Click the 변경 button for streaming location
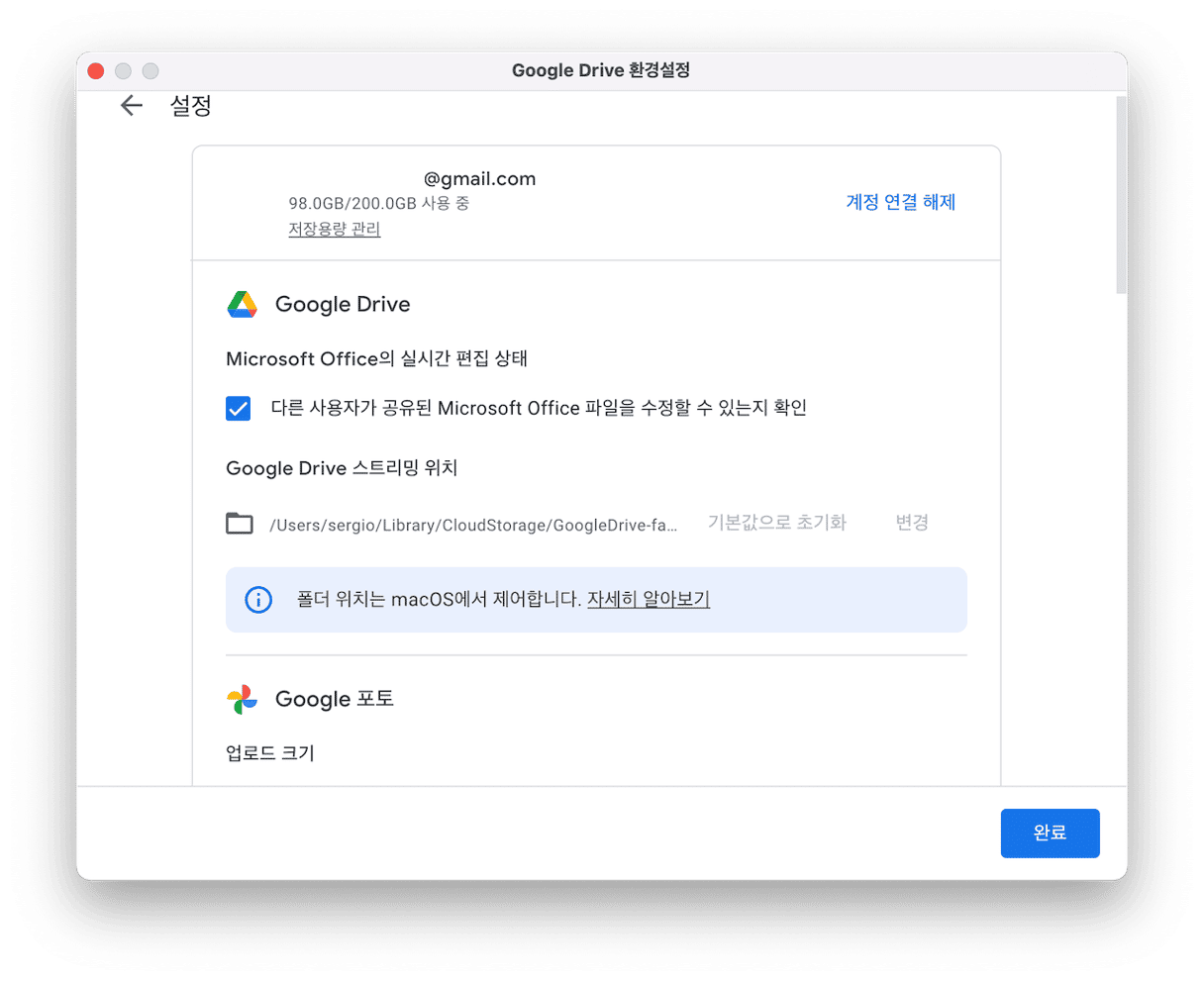1204x981 pixels. point(911,523)
